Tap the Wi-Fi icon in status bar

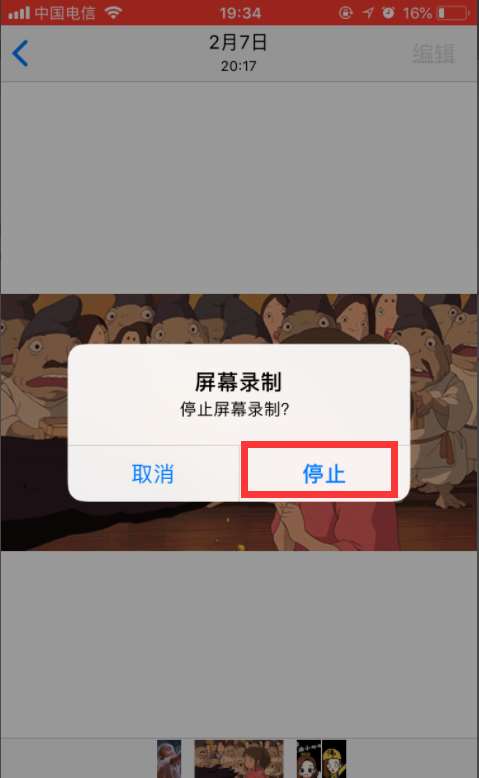114,12
